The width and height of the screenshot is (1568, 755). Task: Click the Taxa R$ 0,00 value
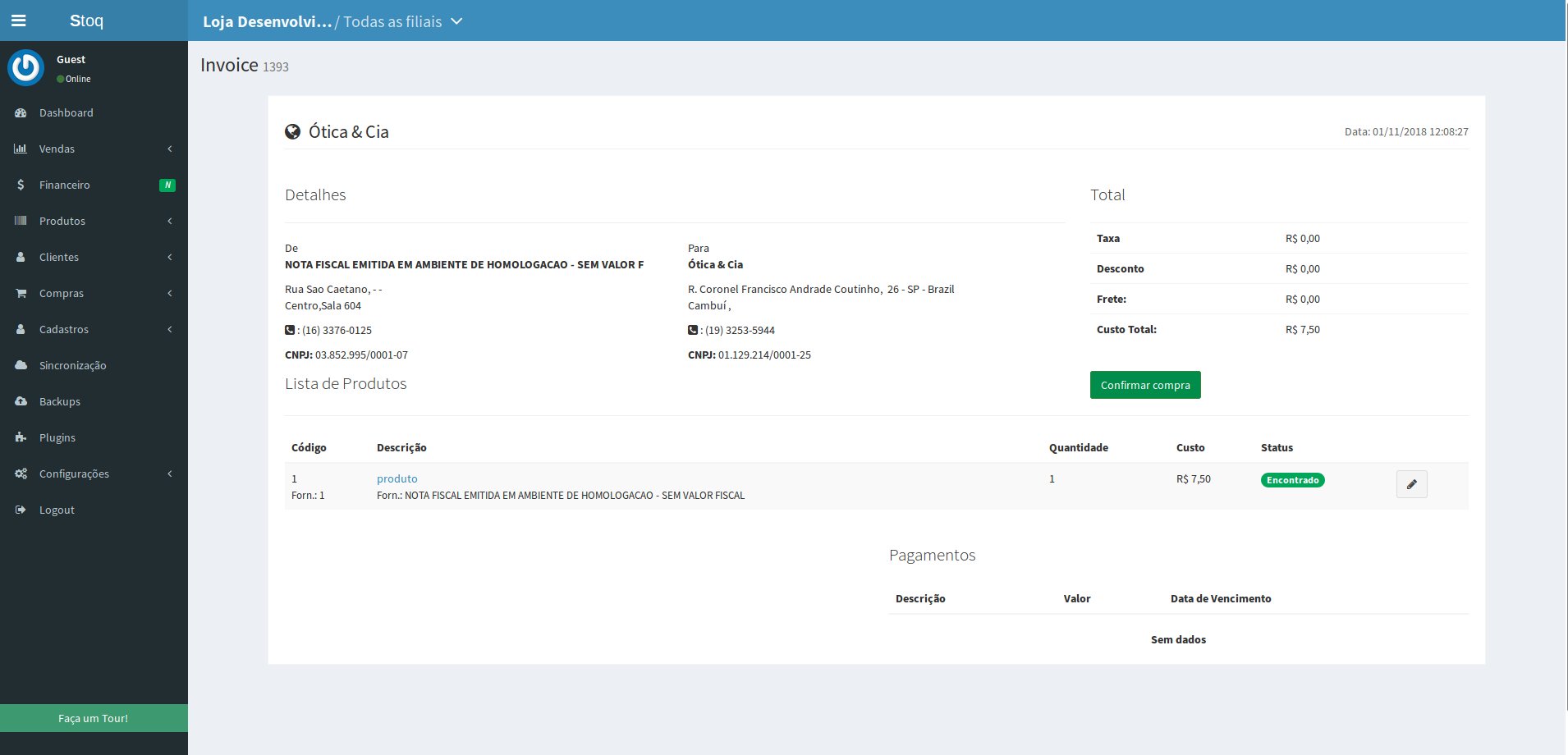tap(1303, 238)
